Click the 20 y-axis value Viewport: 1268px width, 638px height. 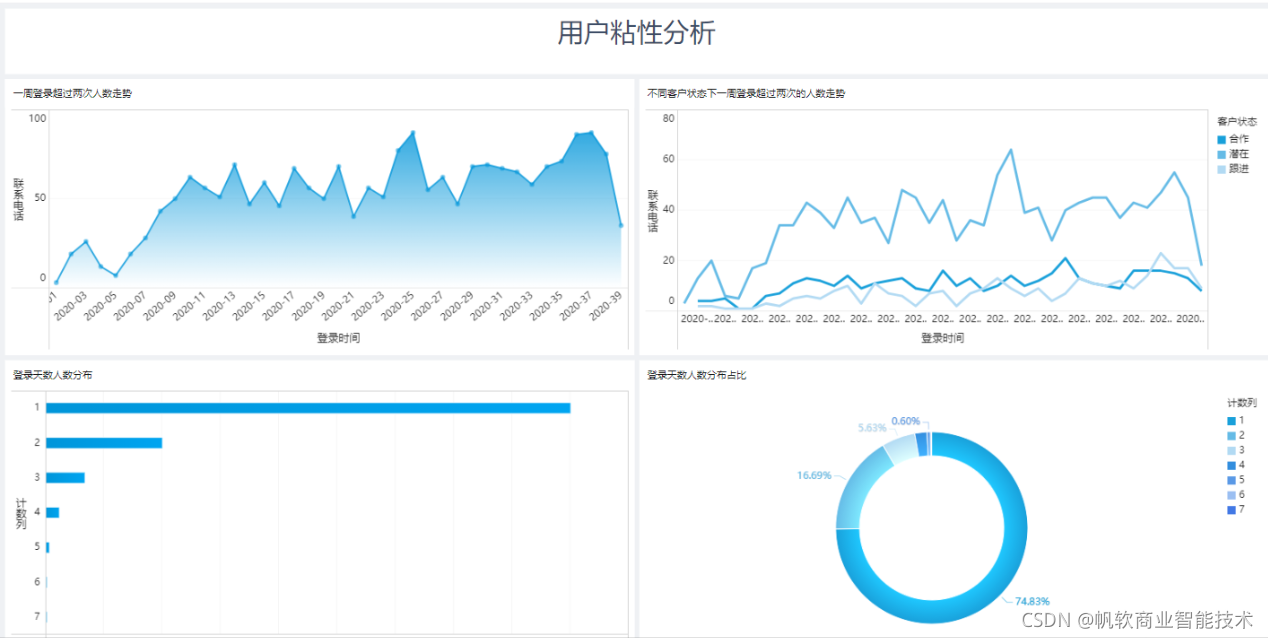(x=669, y=260)
